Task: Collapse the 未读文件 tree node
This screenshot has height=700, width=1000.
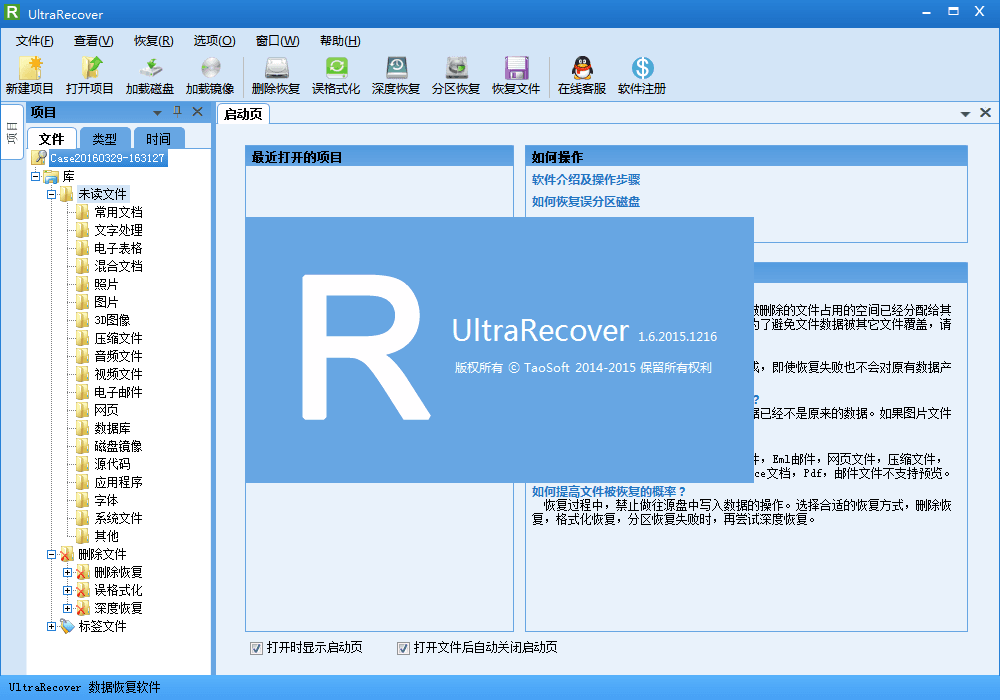Action: [52, 194]
